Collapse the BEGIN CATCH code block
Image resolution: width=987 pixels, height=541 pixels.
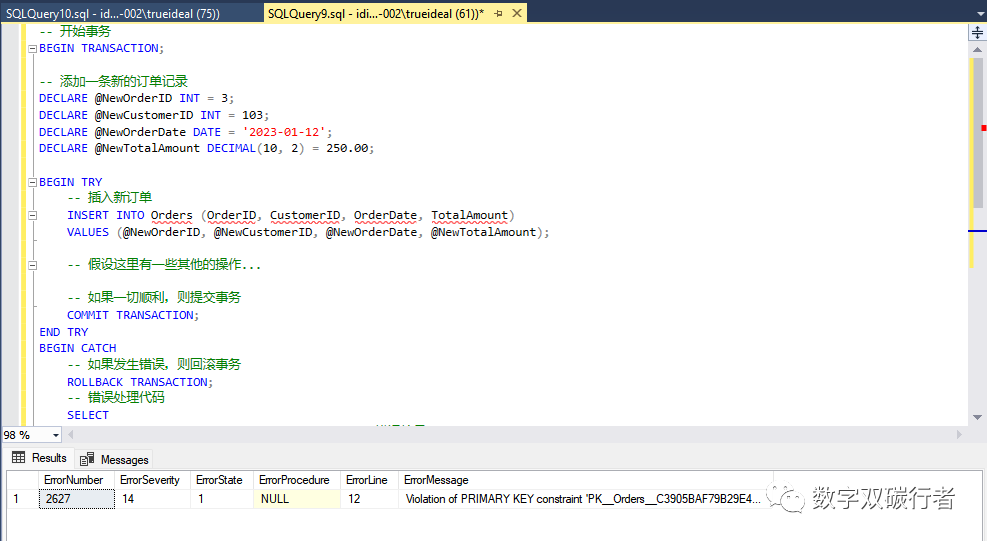click(32, 348)
